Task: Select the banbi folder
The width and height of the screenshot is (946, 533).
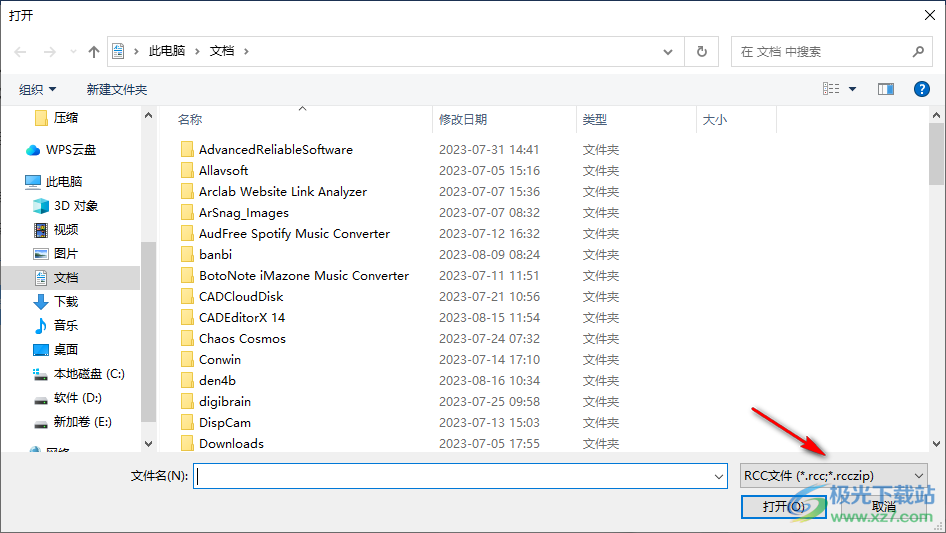Action: 215,255
